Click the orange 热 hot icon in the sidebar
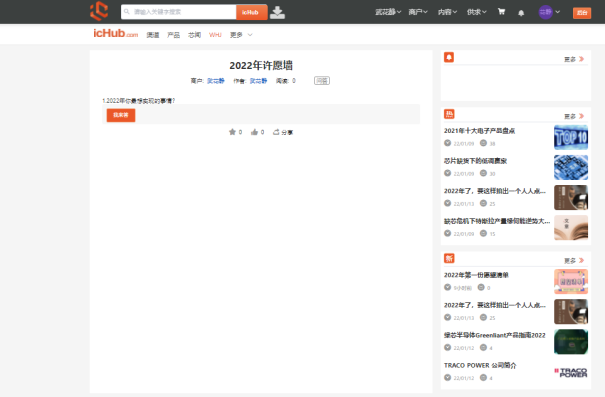The height and width of the screenshot is (397, 605). coord(449,114)
